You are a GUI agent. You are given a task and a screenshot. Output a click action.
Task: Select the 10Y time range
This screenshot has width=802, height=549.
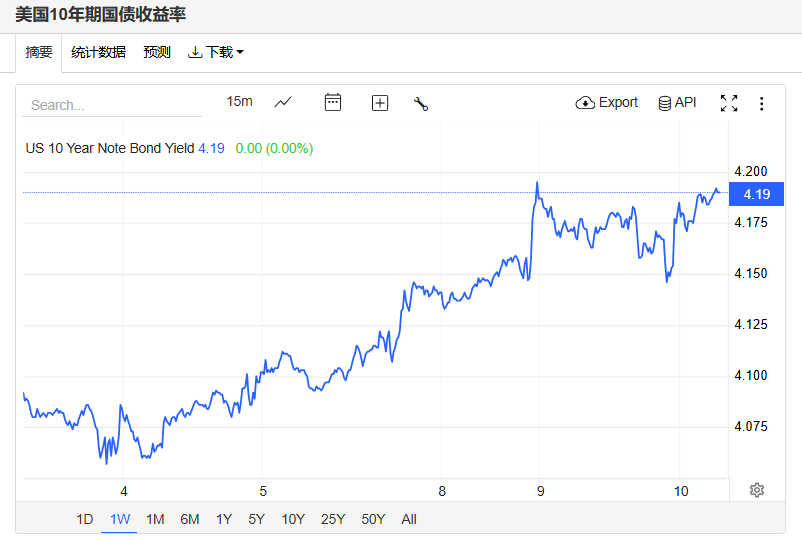(293, 519)
